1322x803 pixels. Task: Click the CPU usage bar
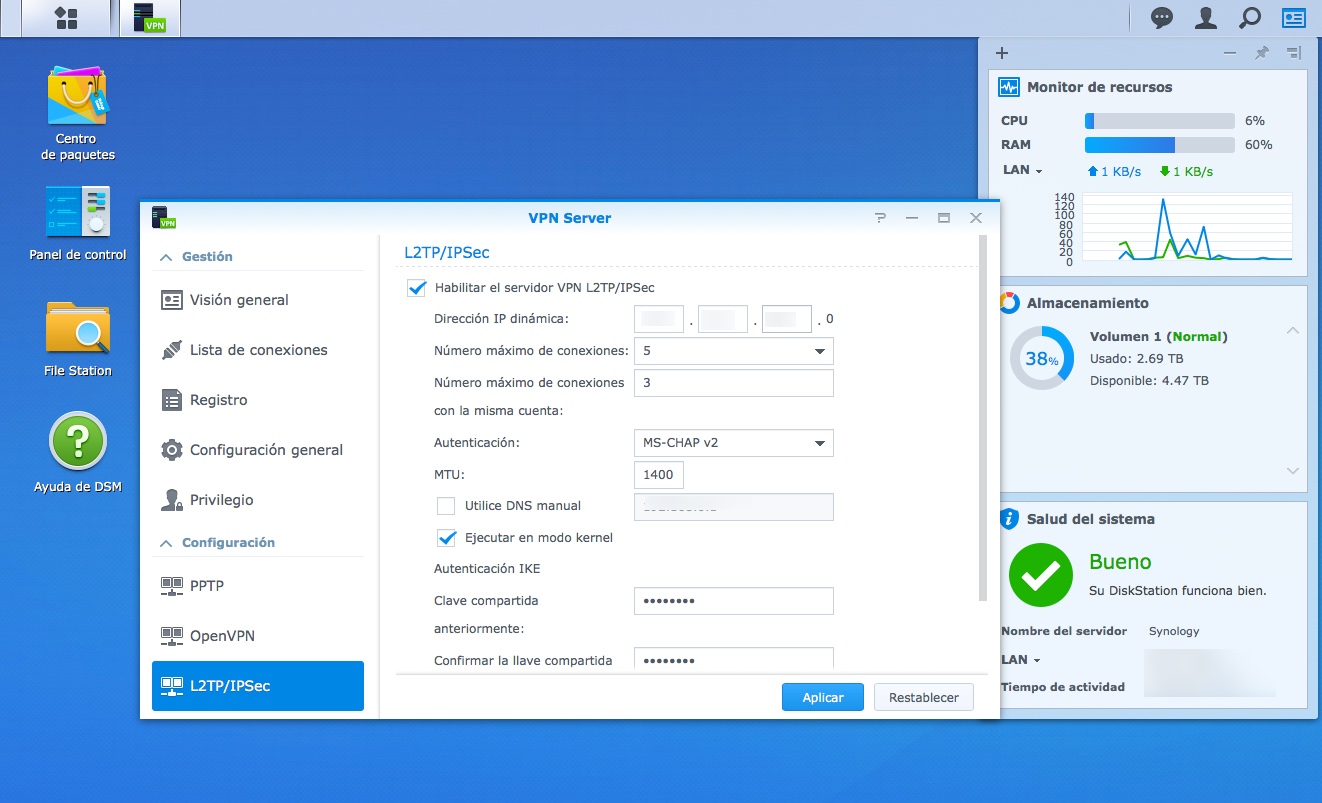tap(1160, 121)
